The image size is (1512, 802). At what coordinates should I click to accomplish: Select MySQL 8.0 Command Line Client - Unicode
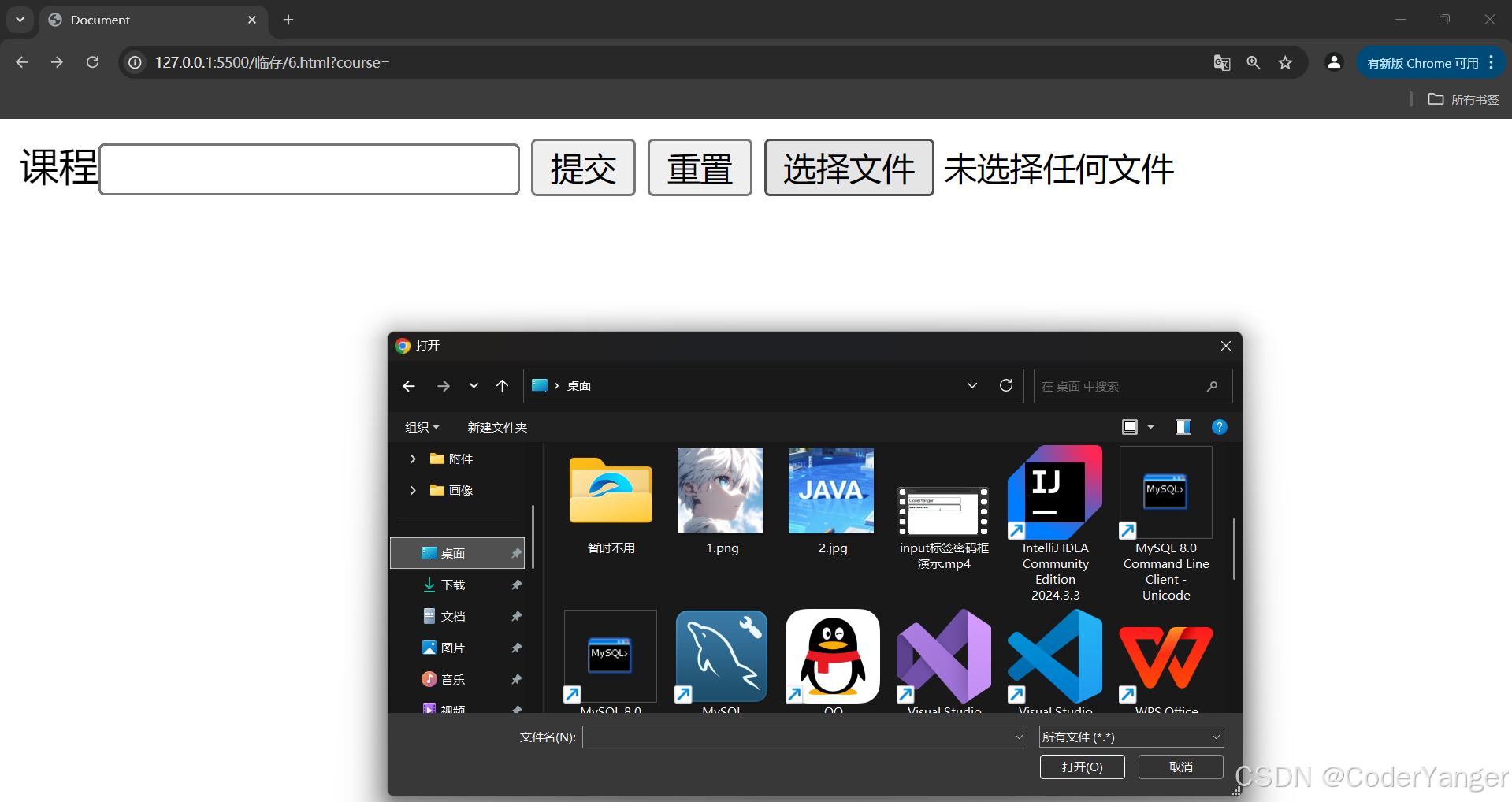click(1166, 524)
